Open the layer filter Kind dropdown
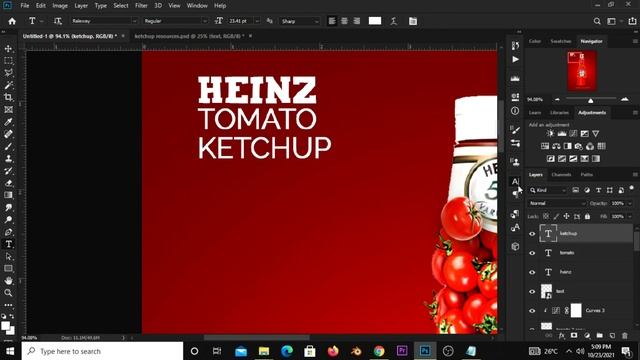The width and height of the screenshot is (640, 360). click(x=548, y=190)
